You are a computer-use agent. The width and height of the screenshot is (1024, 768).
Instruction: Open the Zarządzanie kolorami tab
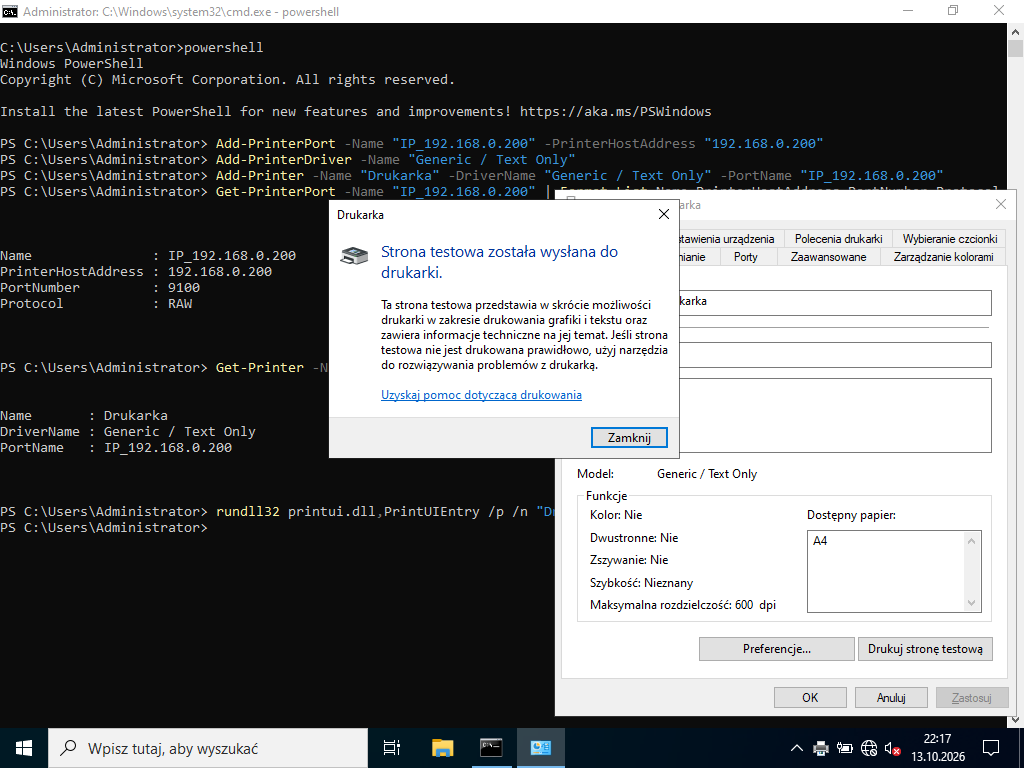(x=943, y=257)
